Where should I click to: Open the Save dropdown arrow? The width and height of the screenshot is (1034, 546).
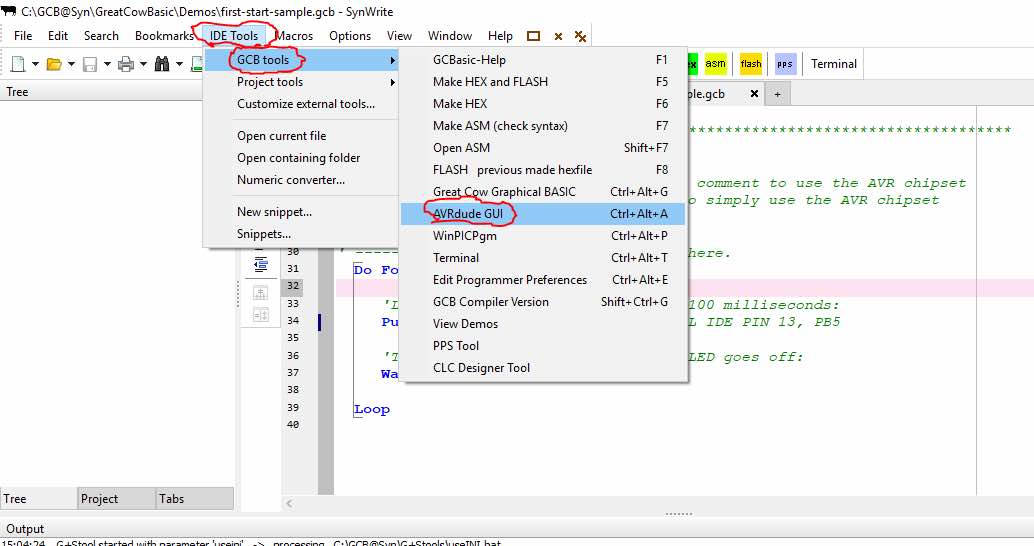pos(107,64)
